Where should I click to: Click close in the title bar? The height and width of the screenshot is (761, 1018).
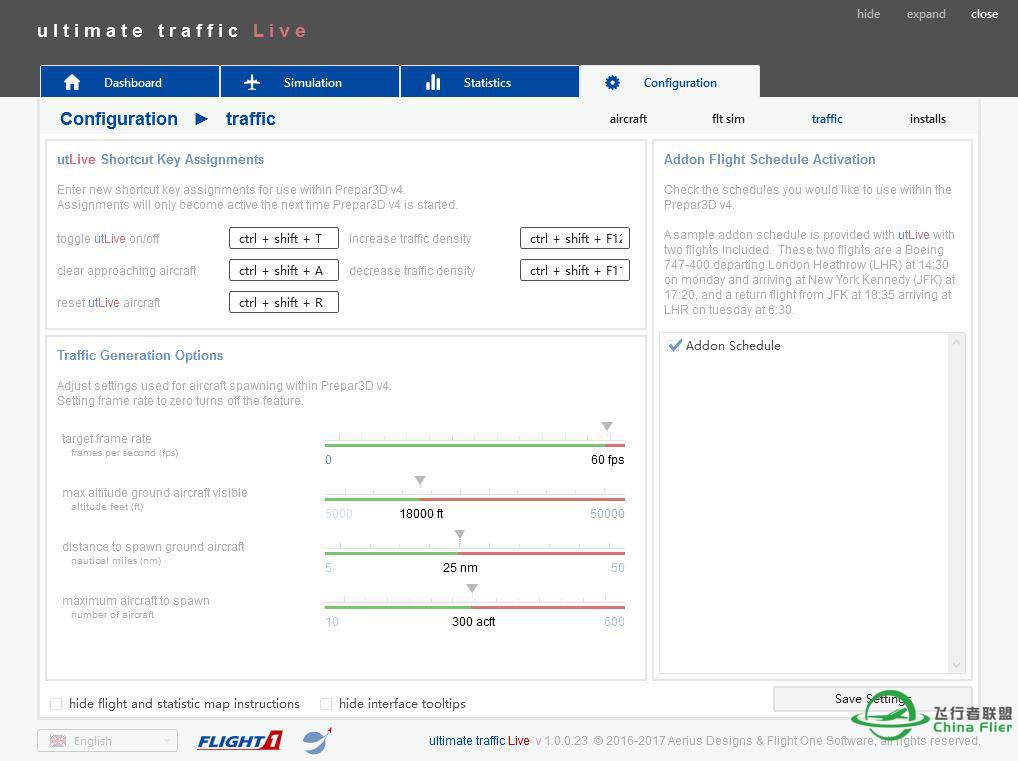(984, 14)
